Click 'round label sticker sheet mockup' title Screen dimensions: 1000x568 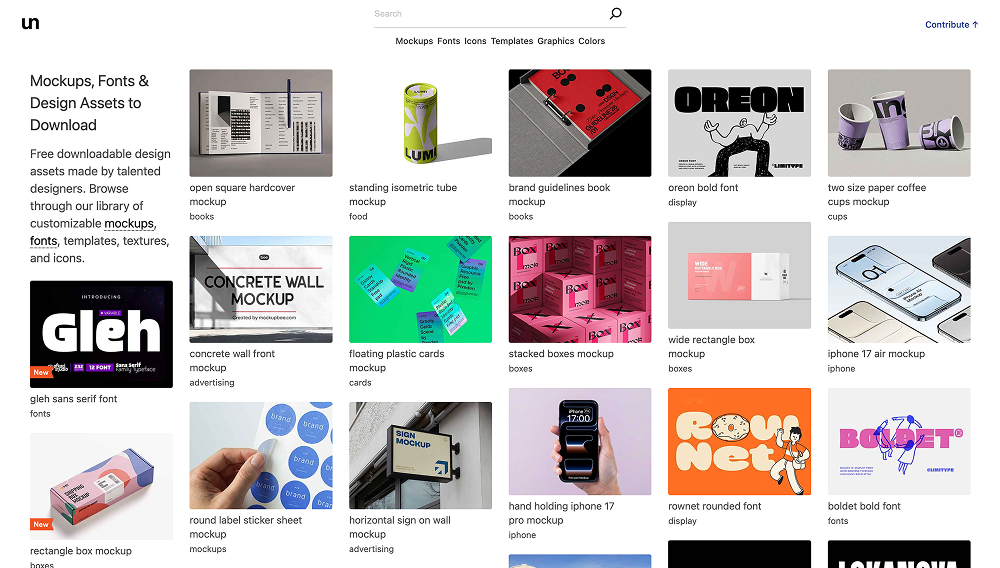(246, 527)
